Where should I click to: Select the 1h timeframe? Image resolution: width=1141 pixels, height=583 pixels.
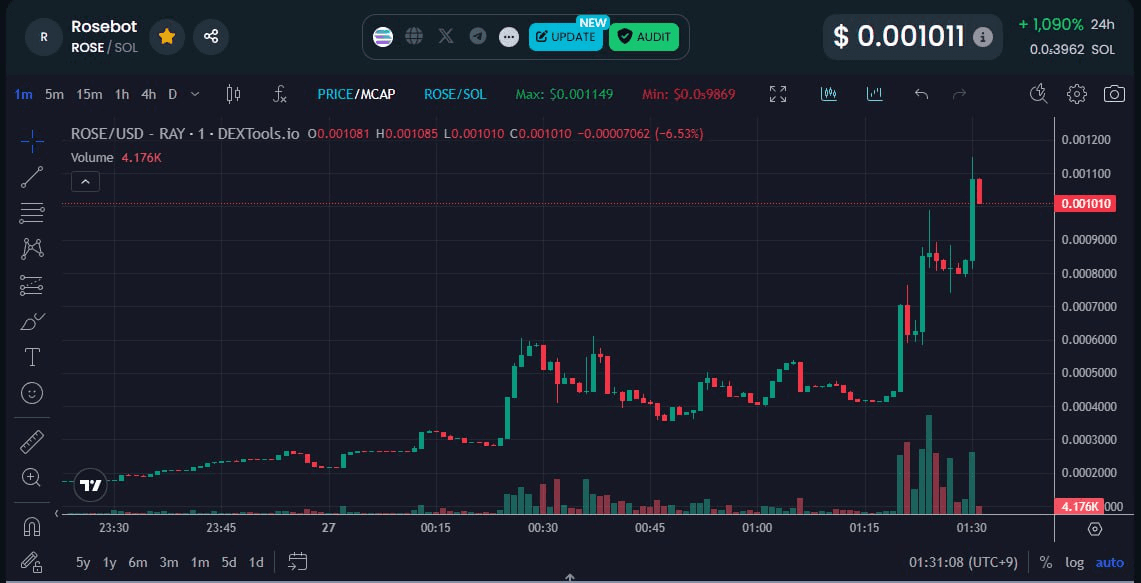[122, 94]
